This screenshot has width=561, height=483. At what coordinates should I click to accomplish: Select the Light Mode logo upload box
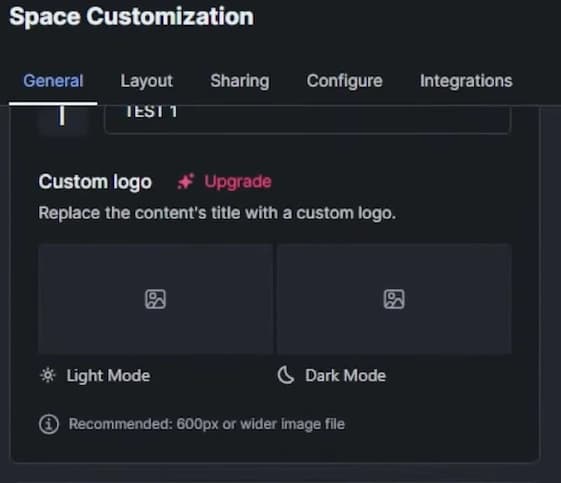156,299
